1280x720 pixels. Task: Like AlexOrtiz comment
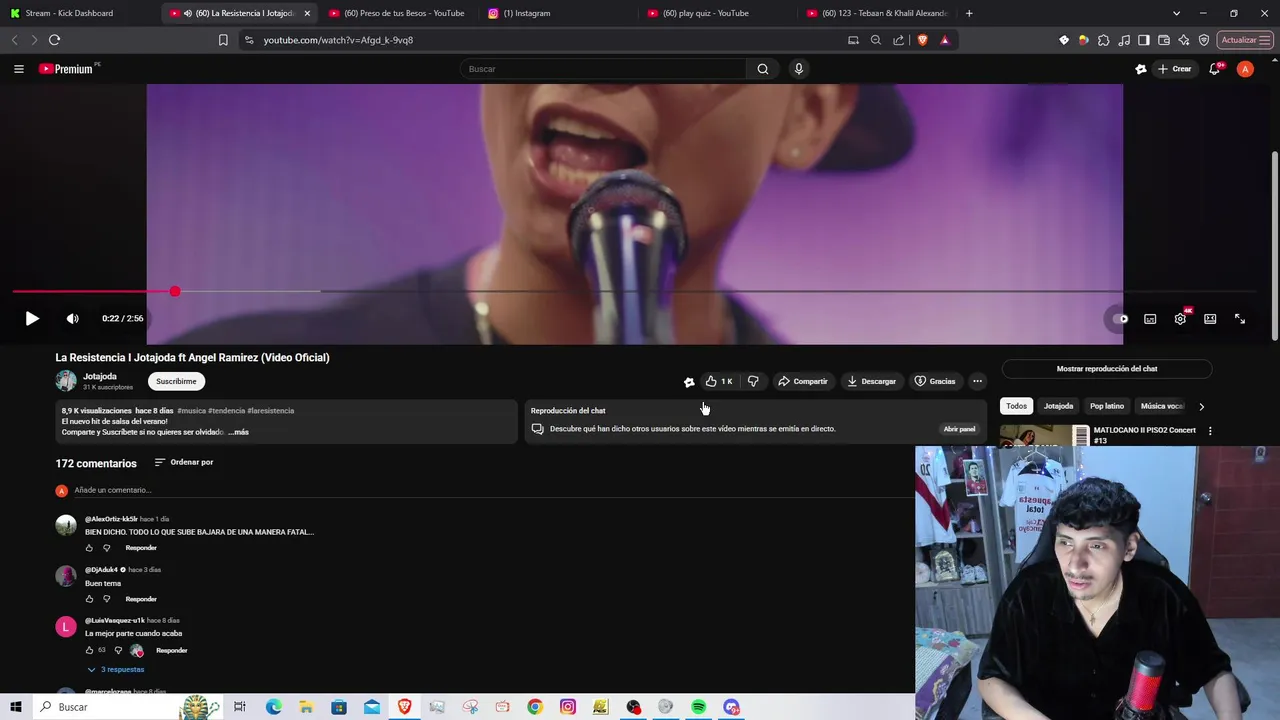(89, 548)
